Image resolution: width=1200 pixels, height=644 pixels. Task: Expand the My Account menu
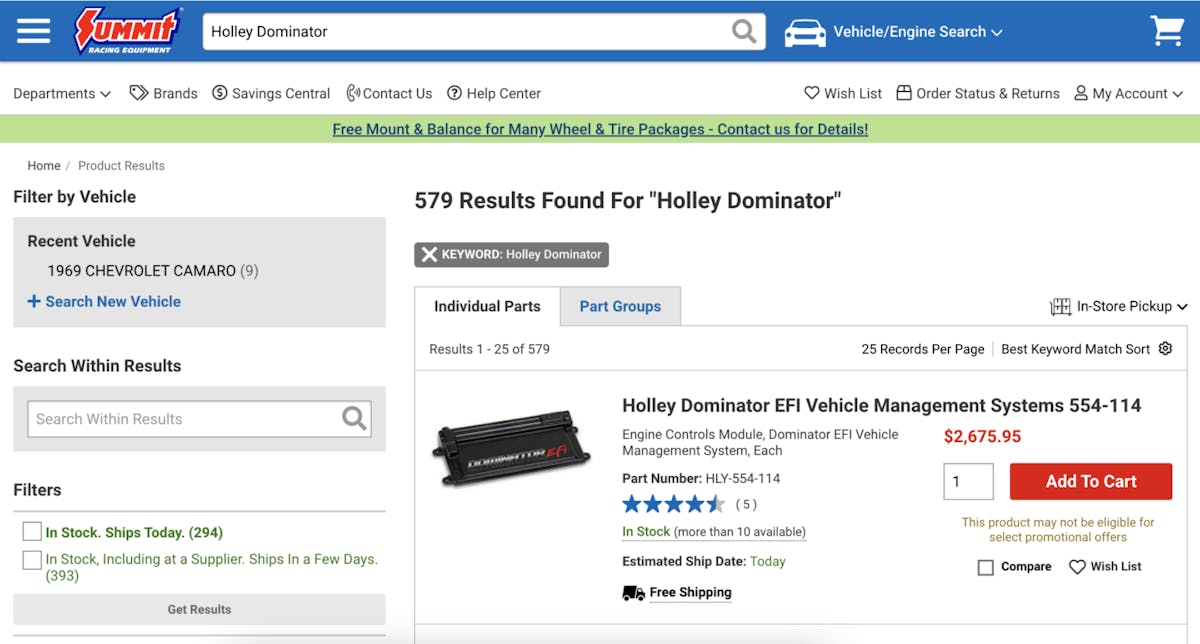point(1128,93)
